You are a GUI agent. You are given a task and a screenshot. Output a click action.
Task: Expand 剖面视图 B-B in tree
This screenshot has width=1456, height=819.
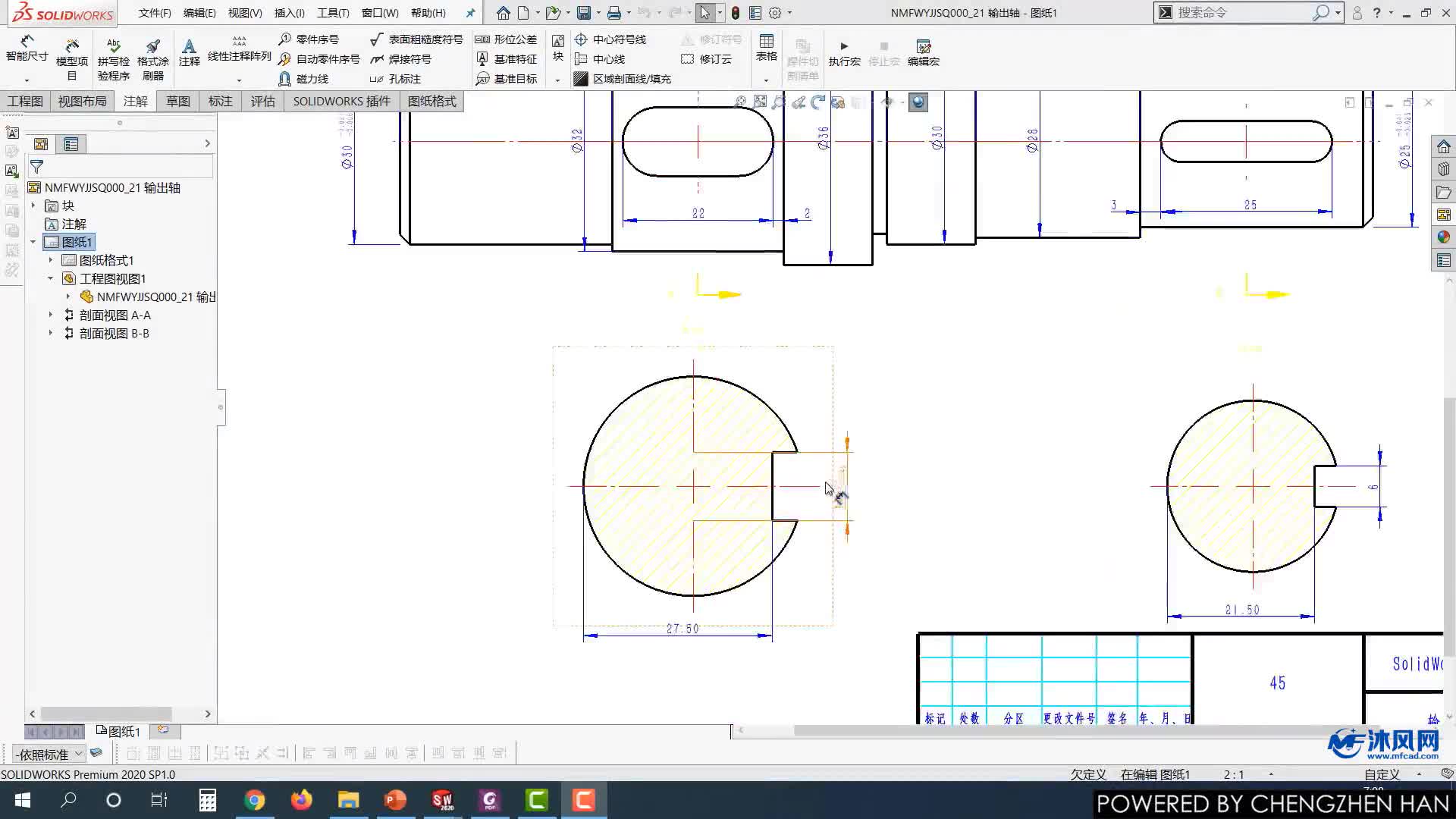click(51, 333)
